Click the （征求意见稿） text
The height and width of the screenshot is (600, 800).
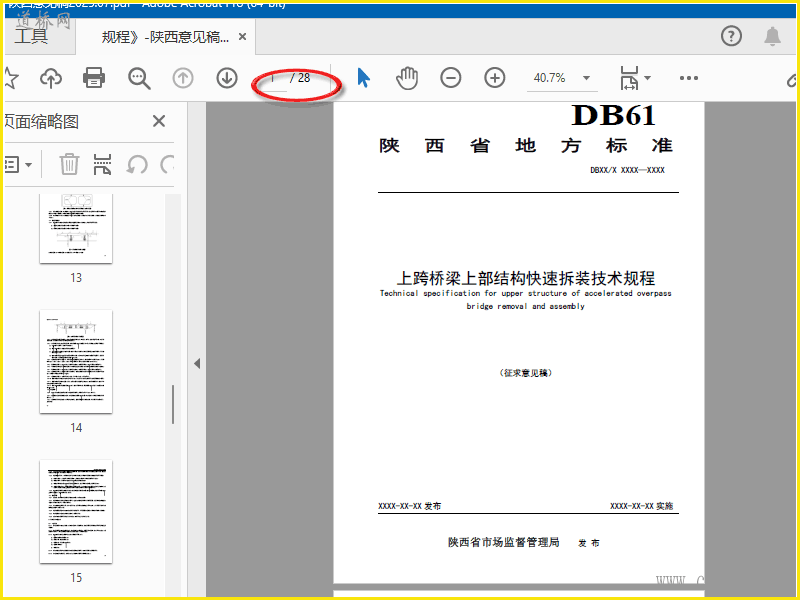click(525, 373)
